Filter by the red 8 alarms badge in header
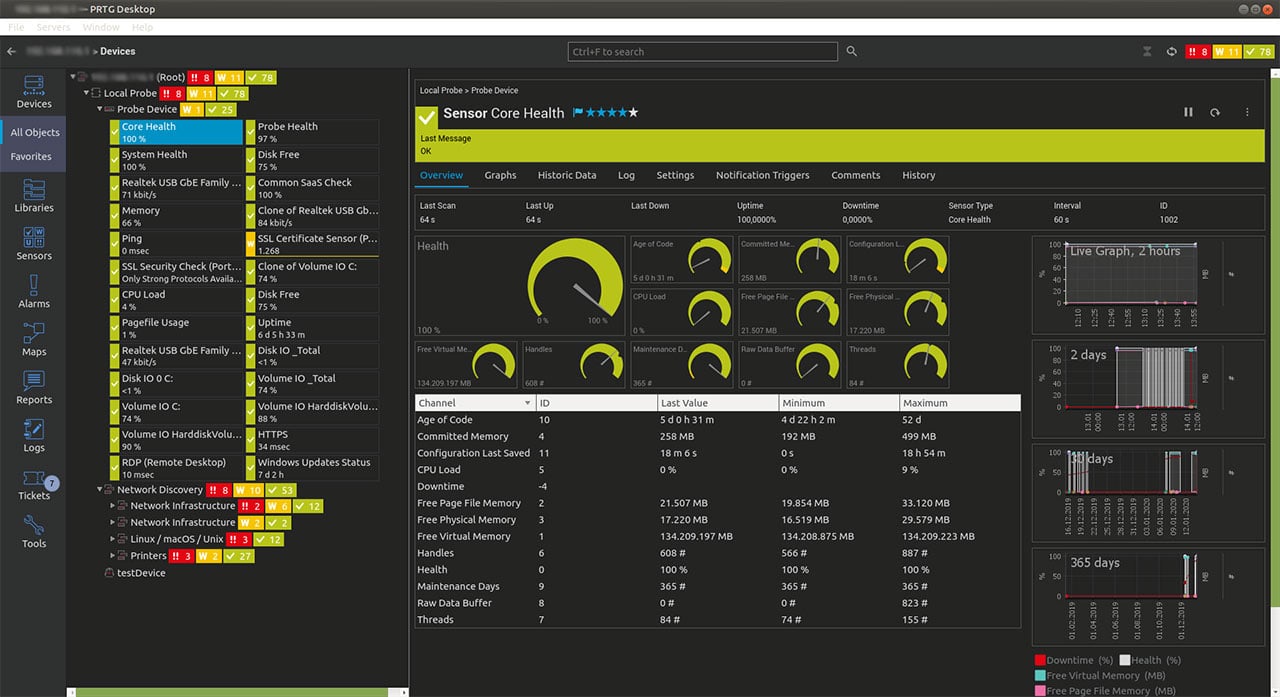The width and height of the screenshot is (1280, 697). [1197, 51]
